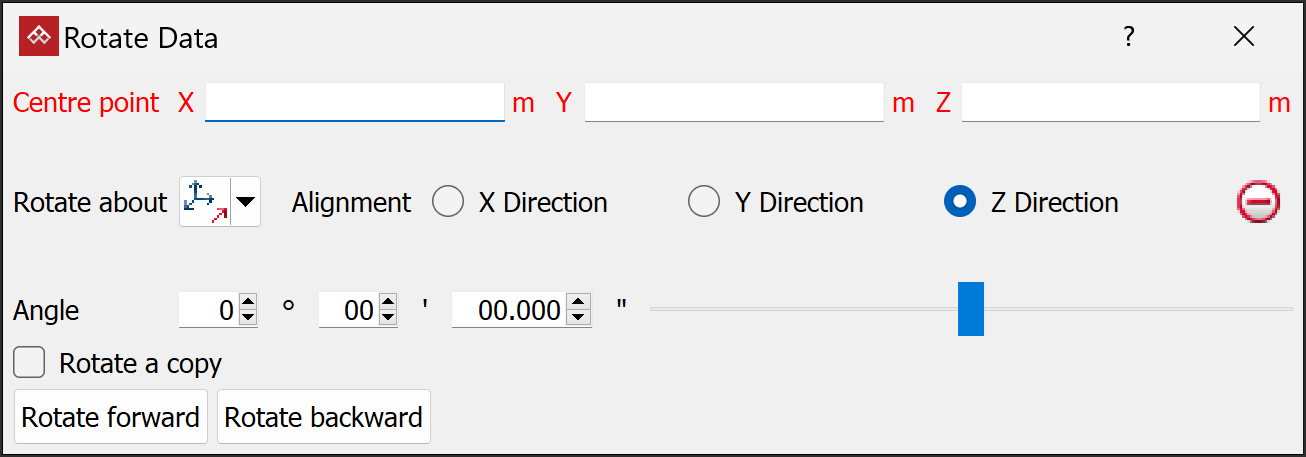Click the Rotate Data app logo icon
The height and width of the screenshot is (457, 1306).
(39, 37)
